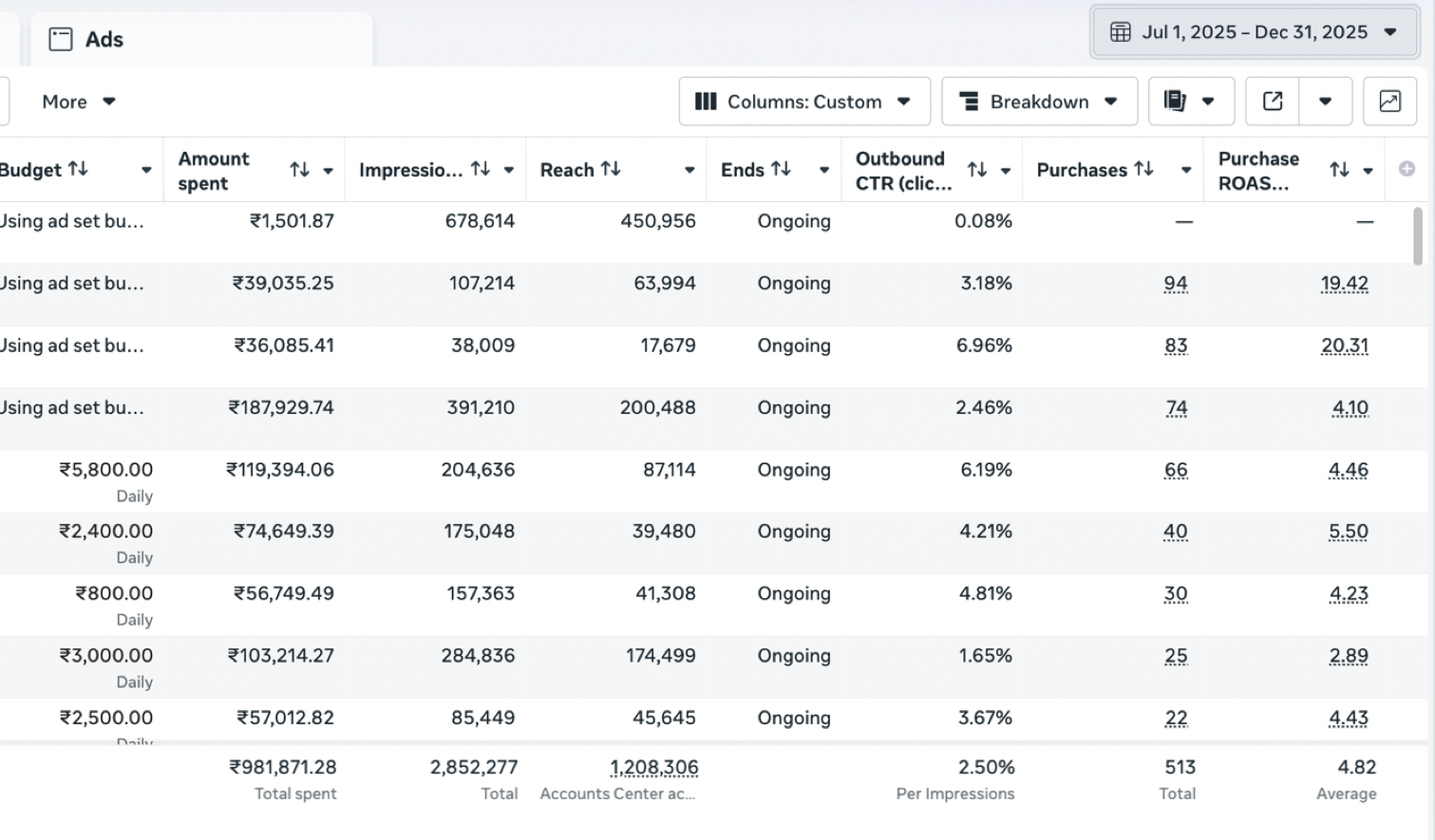Image resolution: width=1435 pixels, height=840 pixels.
Task: Select outbound CTR 0.08% cell
Action: click(x=983, y=221)
